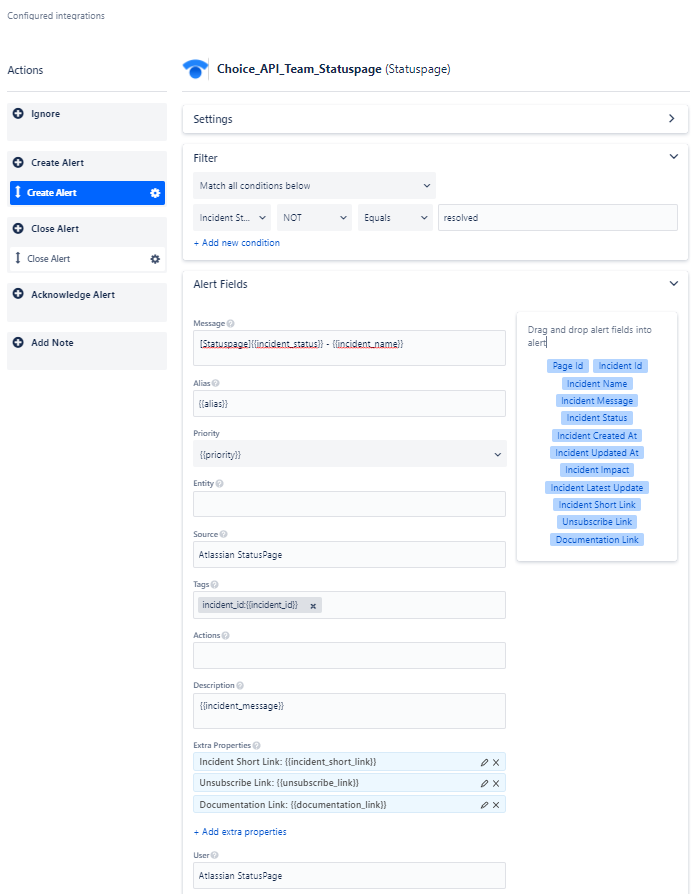Viewport: 693px width, 894px height.
Task: Click the help icon next to Actions field
Action: [x=225, y=635]
